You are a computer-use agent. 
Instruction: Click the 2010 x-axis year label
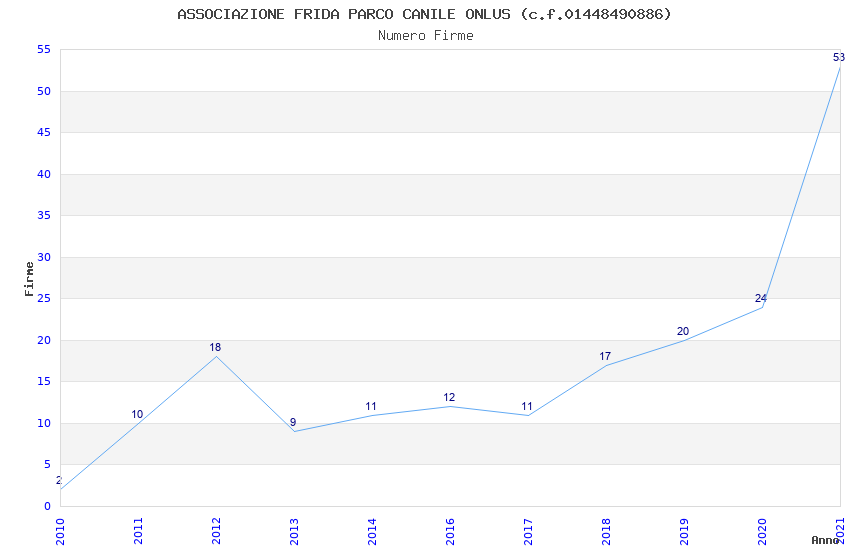[x=60, y=531]
